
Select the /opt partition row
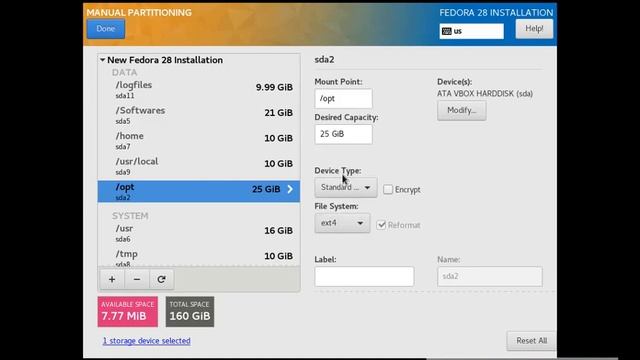(199, 191)
